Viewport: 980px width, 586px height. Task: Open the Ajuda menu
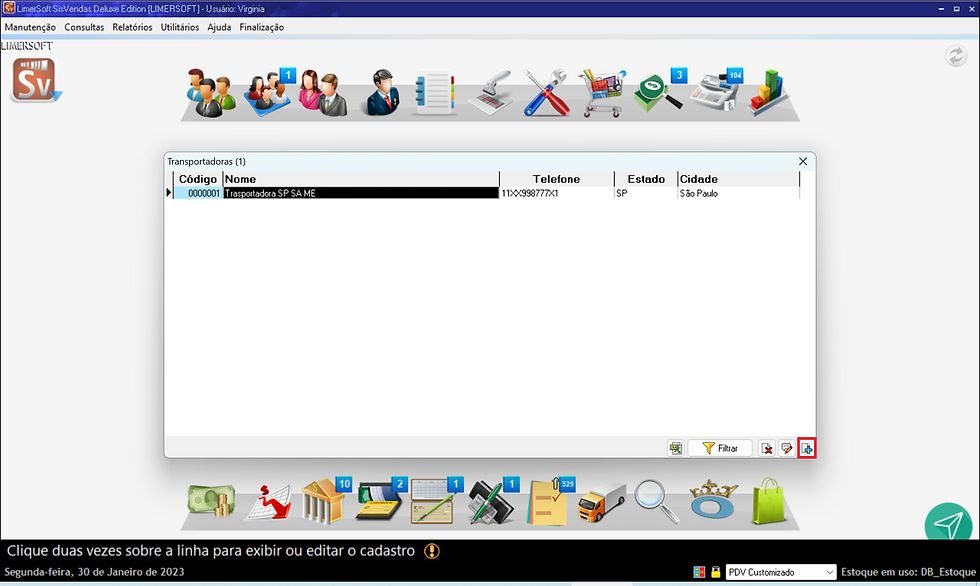(x=219, y=27)
